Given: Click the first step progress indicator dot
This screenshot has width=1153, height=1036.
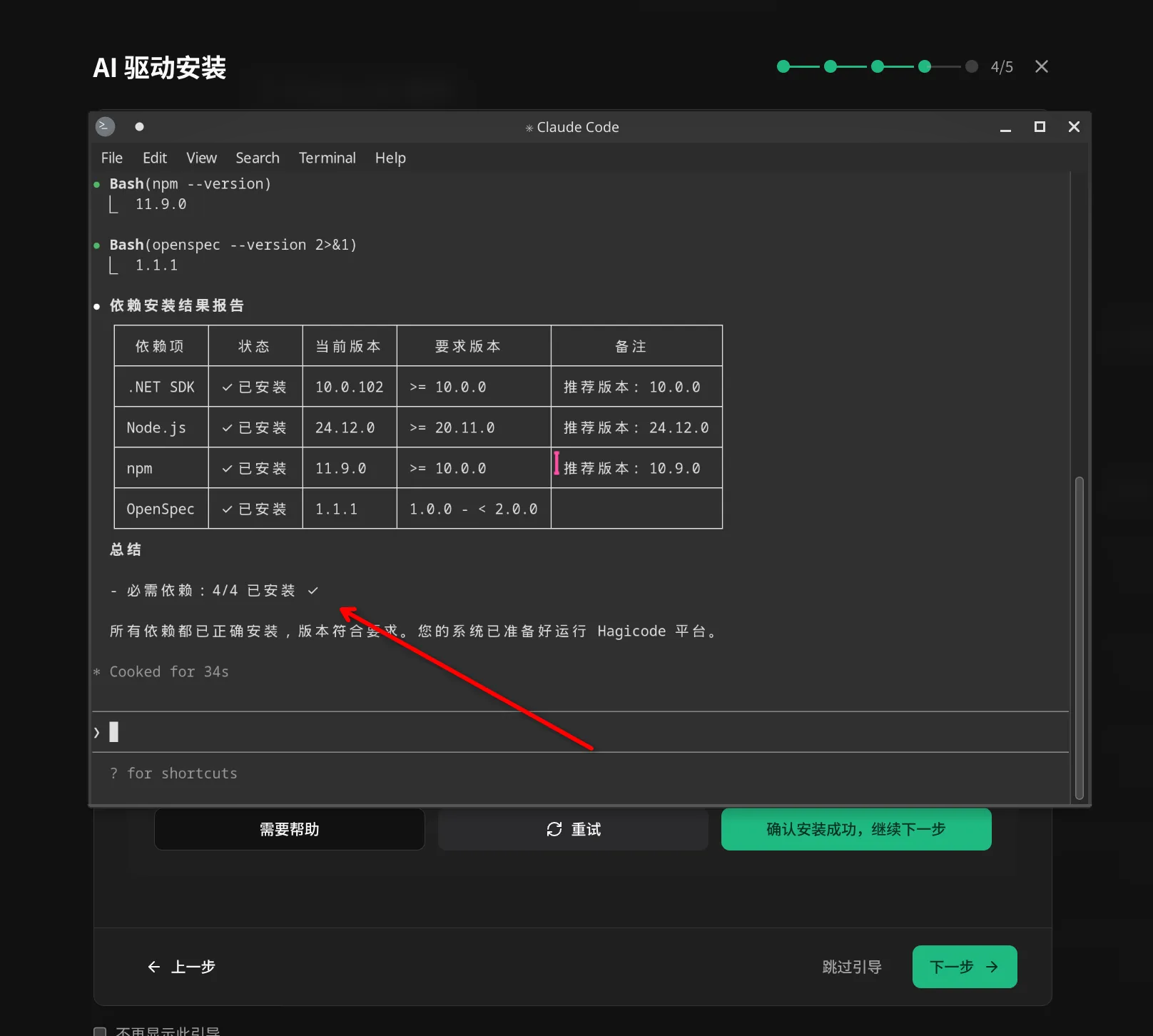Looking at the screenshot, I should click(x=783, y=66).
